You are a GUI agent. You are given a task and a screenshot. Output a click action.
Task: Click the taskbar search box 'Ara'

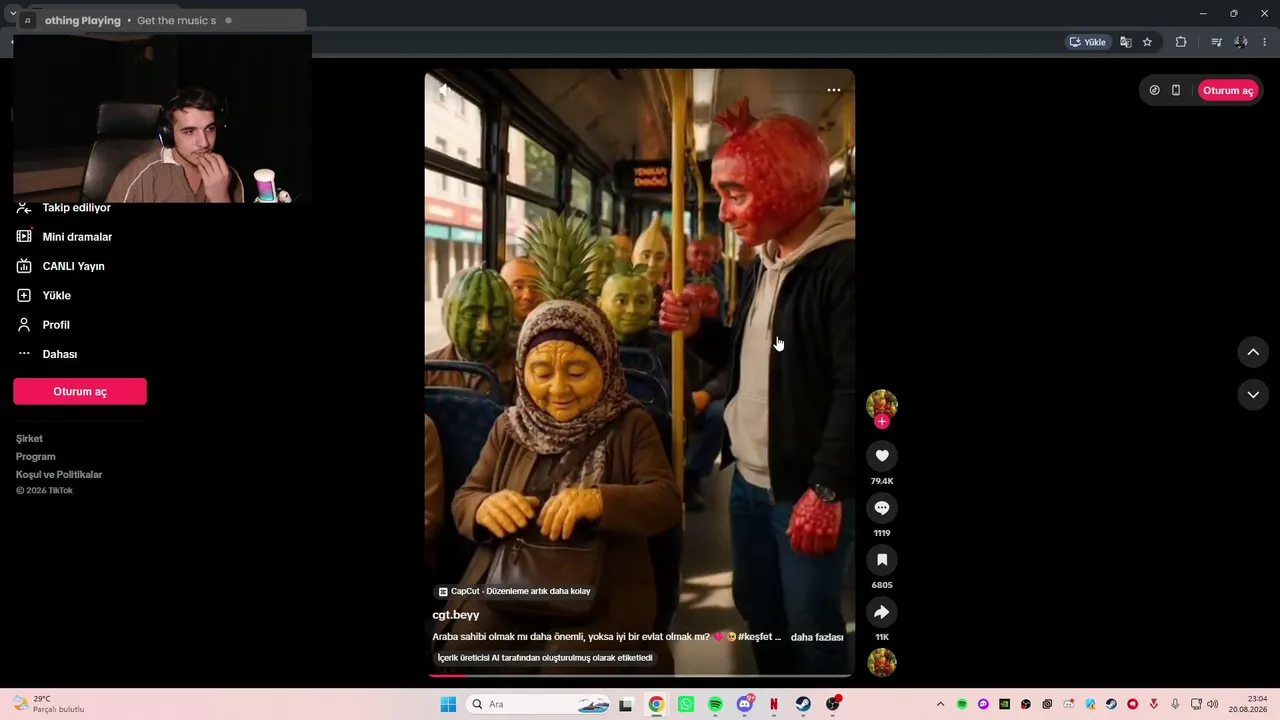[540, 704]
